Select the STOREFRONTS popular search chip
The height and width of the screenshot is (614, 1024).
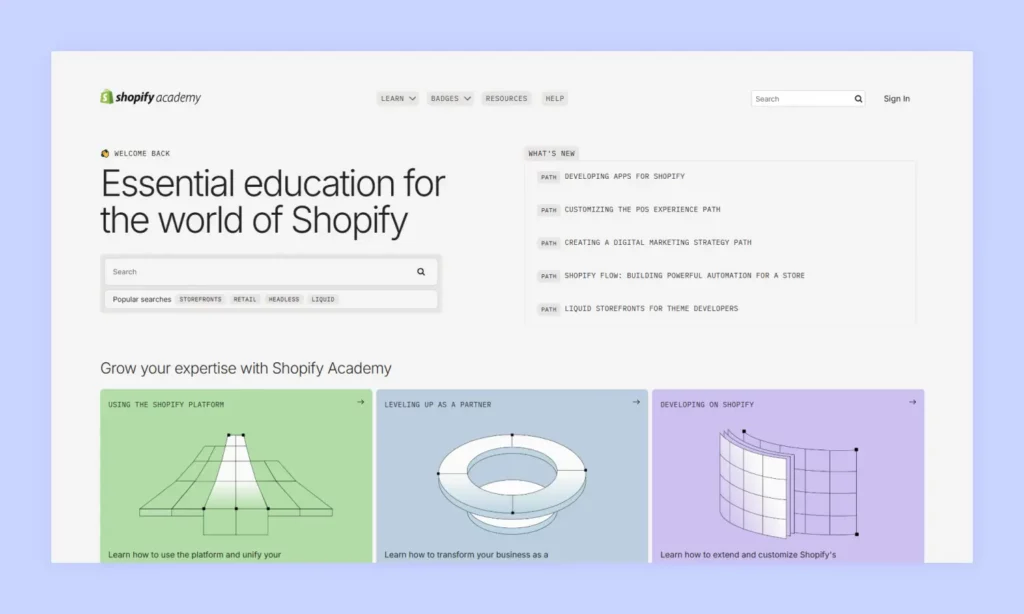pyautogui.click(x=200, y=298)
